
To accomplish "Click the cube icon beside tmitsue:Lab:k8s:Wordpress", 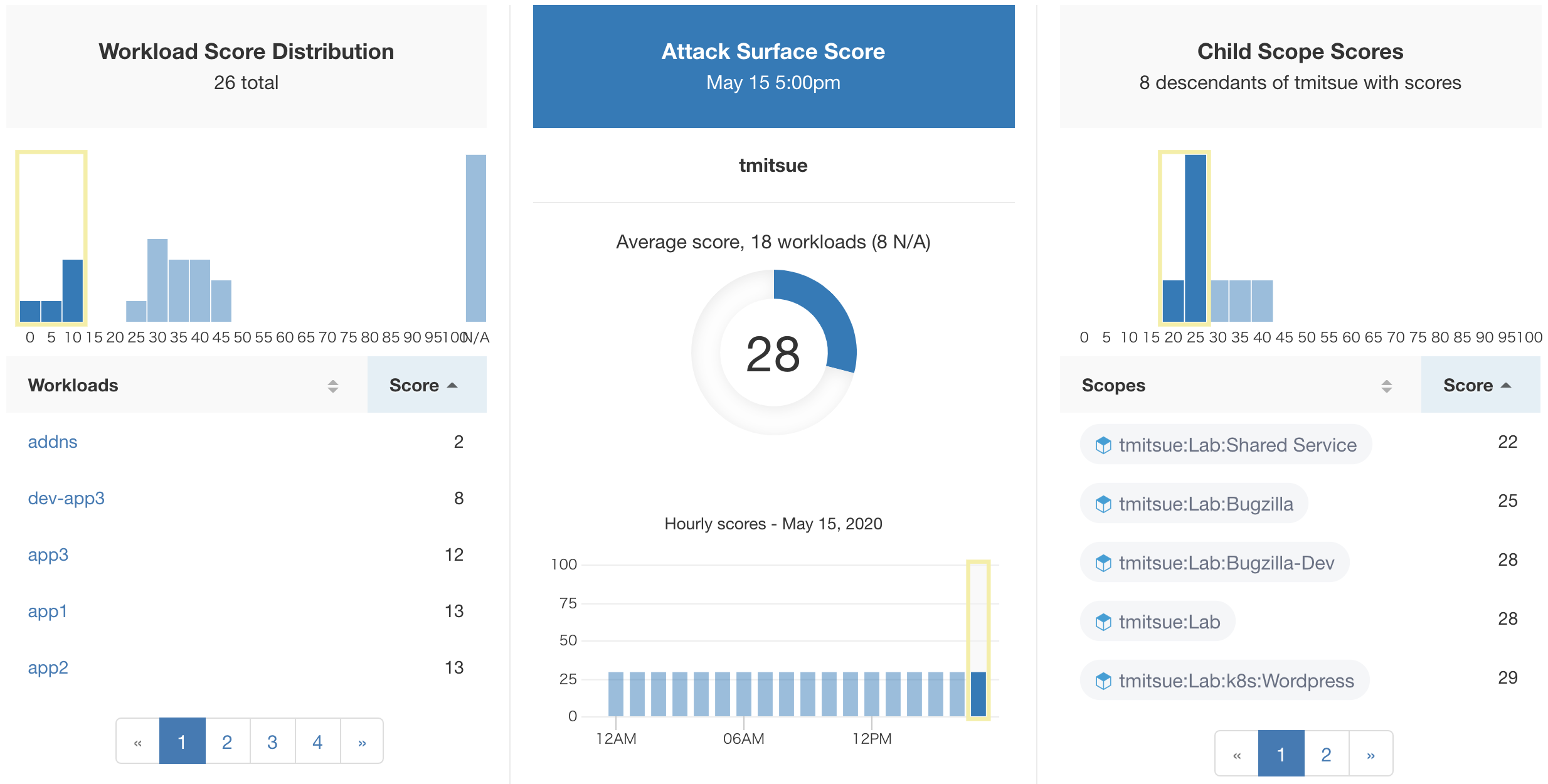I will (x=1105, y=681).
